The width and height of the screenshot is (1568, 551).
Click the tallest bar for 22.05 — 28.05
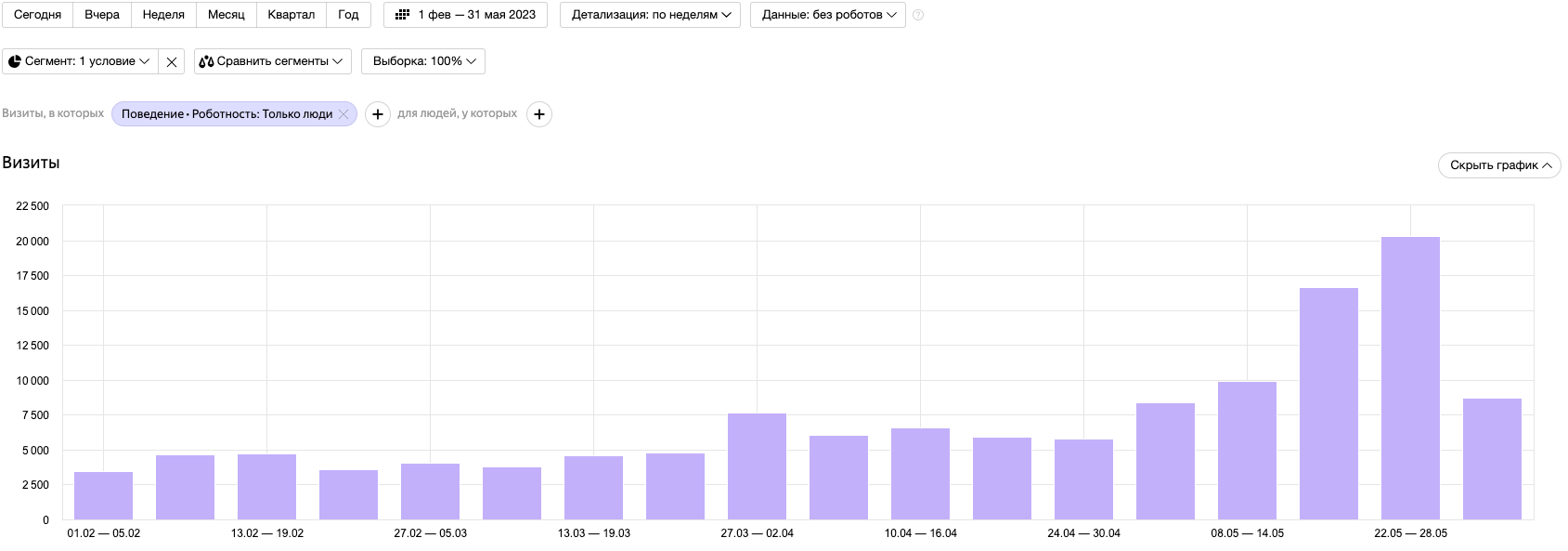1410,377
